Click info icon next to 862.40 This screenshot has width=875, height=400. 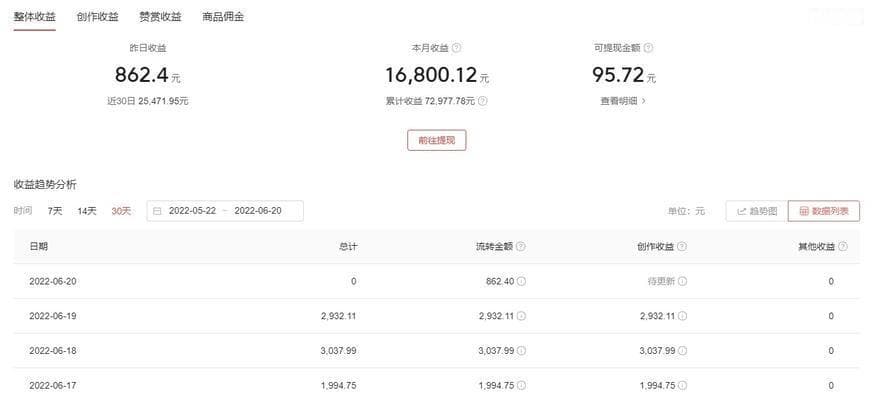point(521,281)
